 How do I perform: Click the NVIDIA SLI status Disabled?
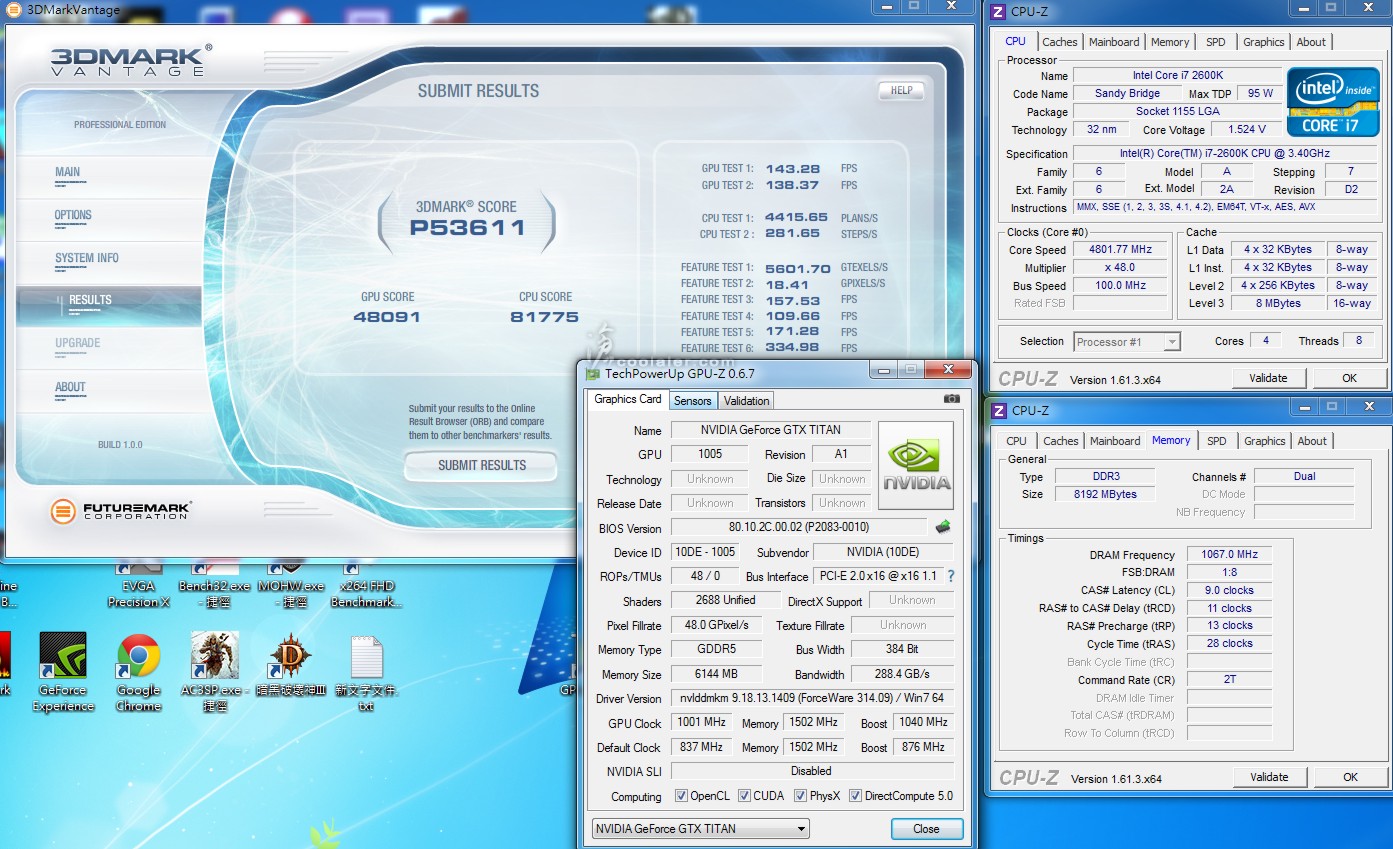point(811,771)
